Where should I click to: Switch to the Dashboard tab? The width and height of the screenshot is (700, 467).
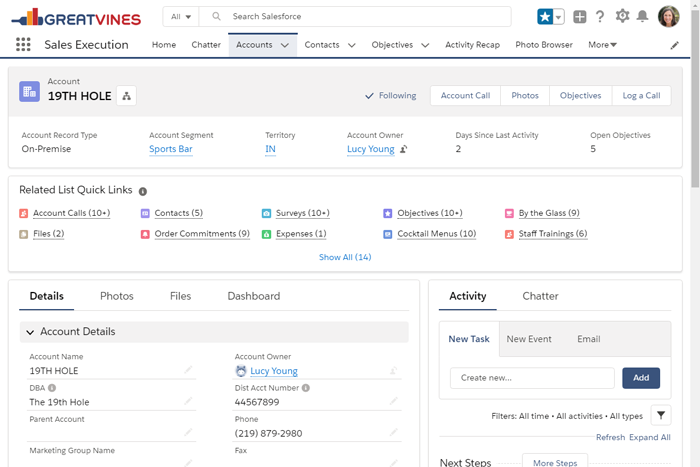pos(253,296)
